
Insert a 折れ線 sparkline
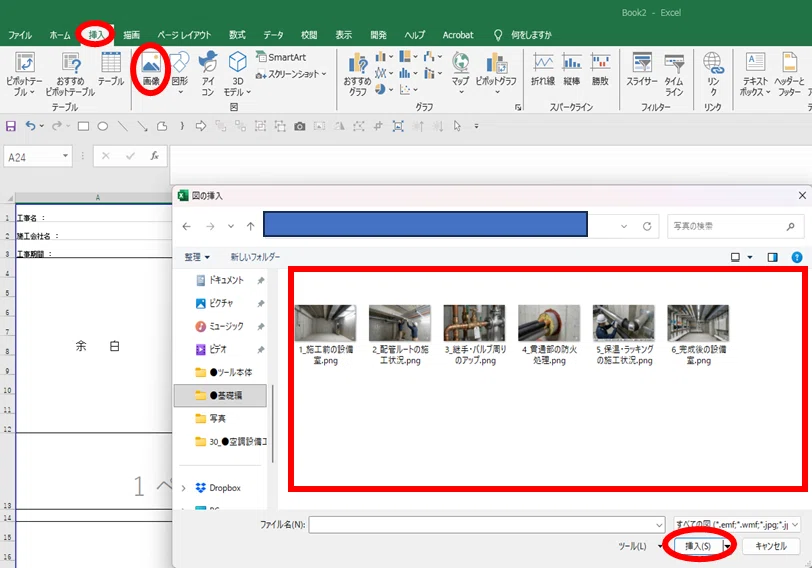coord(543,69)
